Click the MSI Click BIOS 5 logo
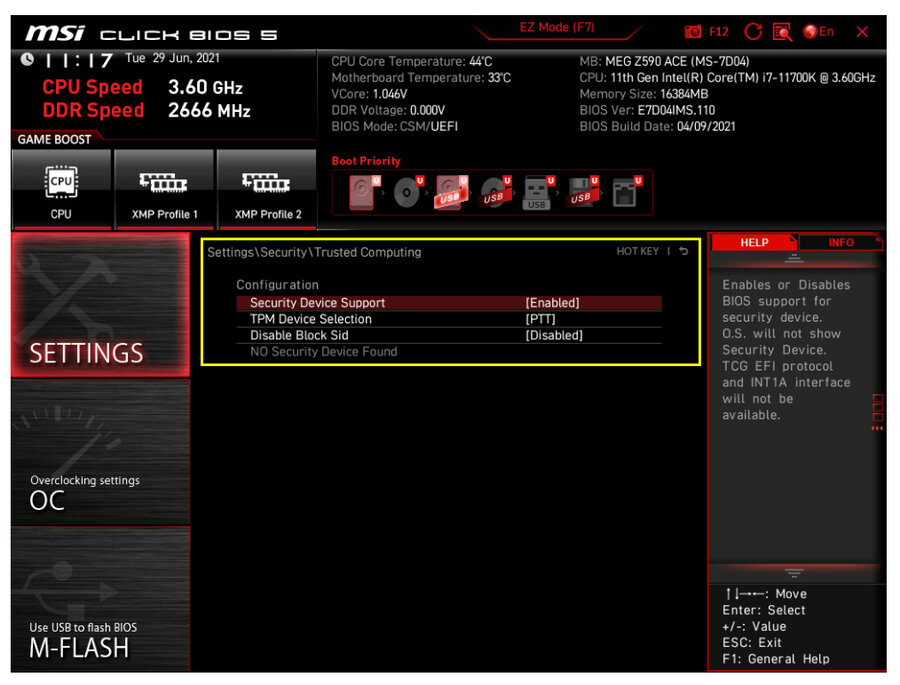Image resolution: width=900 pixels, height=685 pixels. (x=151, y=33)
